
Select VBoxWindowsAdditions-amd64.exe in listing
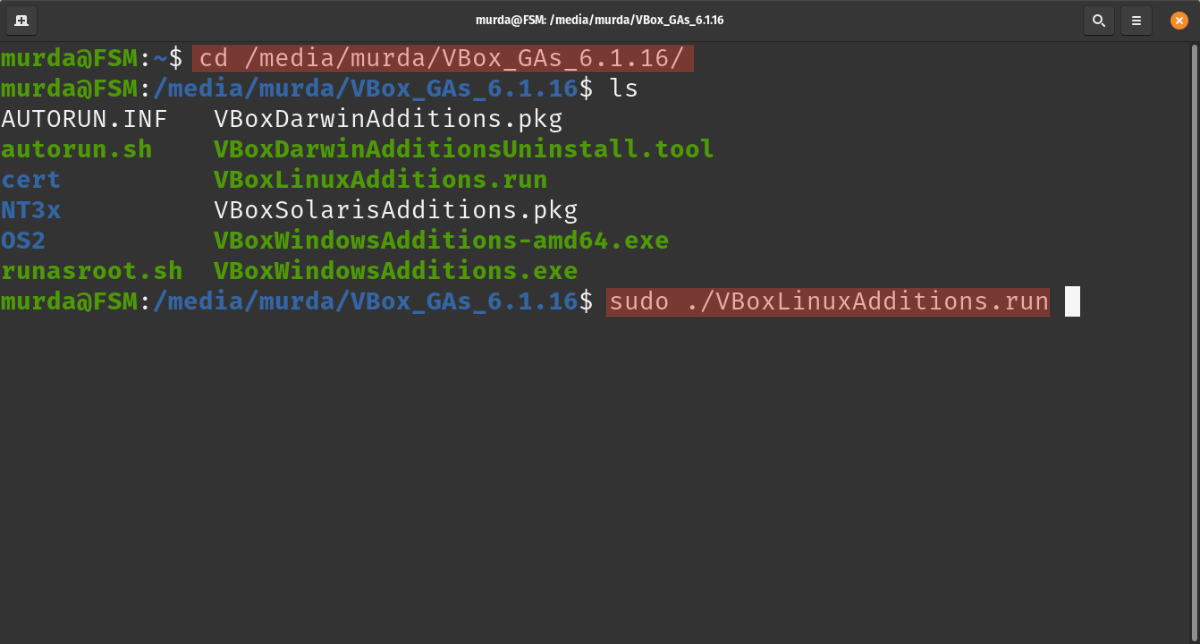tap(441, 241)
